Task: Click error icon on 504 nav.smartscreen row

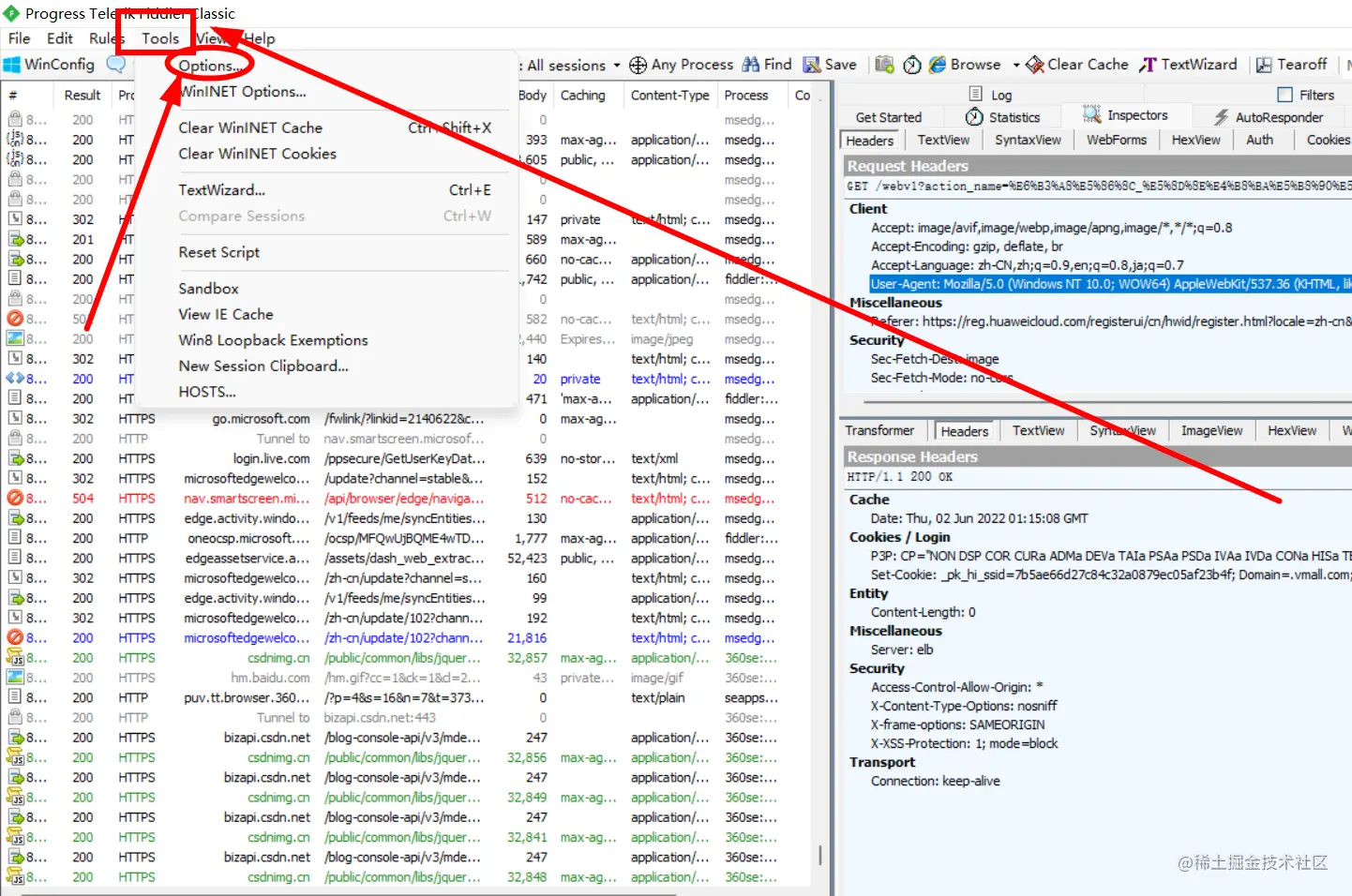Action: (x=15, y=499)
